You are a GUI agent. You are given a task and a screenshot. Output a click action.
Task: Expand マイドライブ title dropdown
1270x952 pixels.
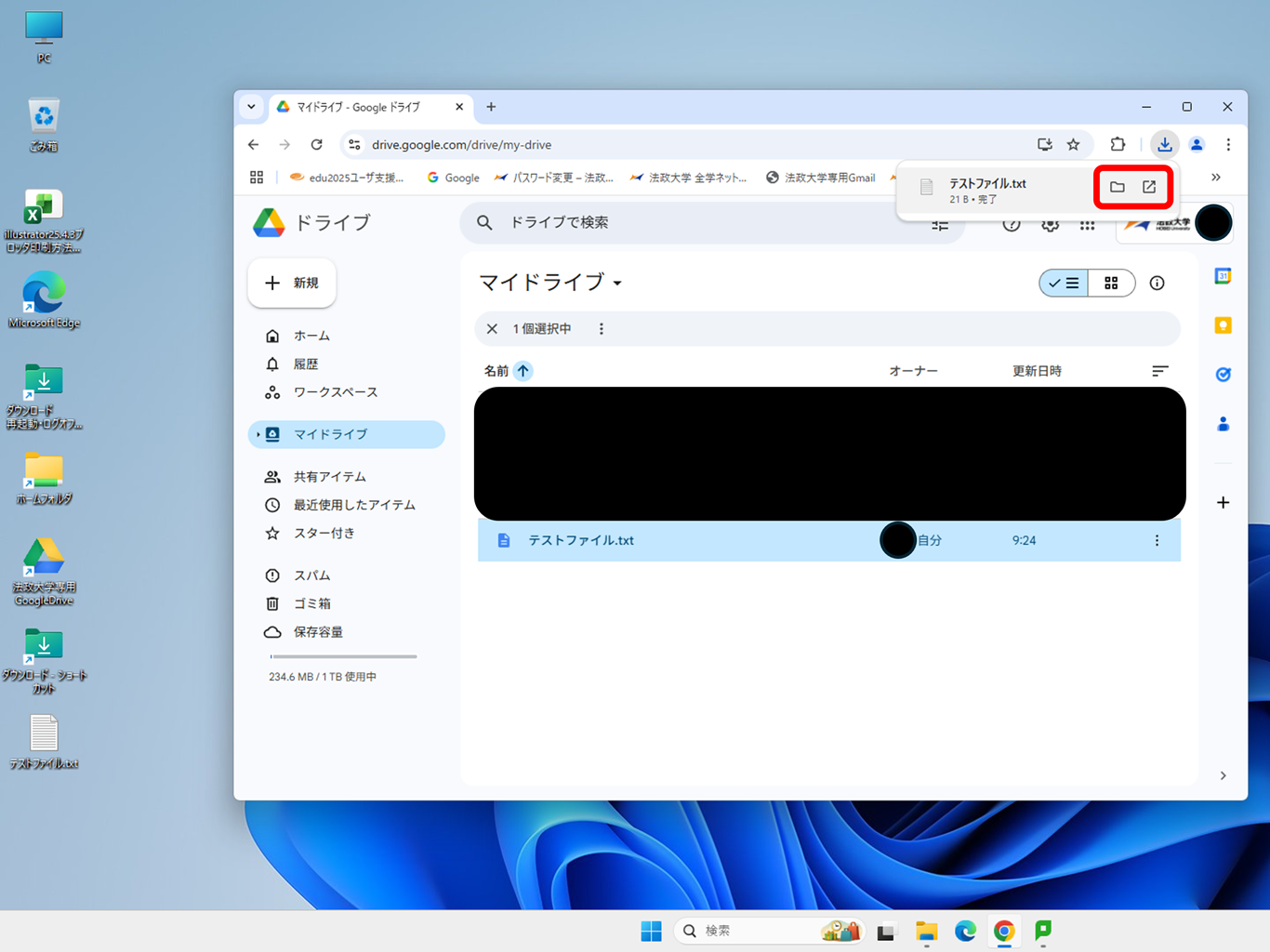click(617, 283)
